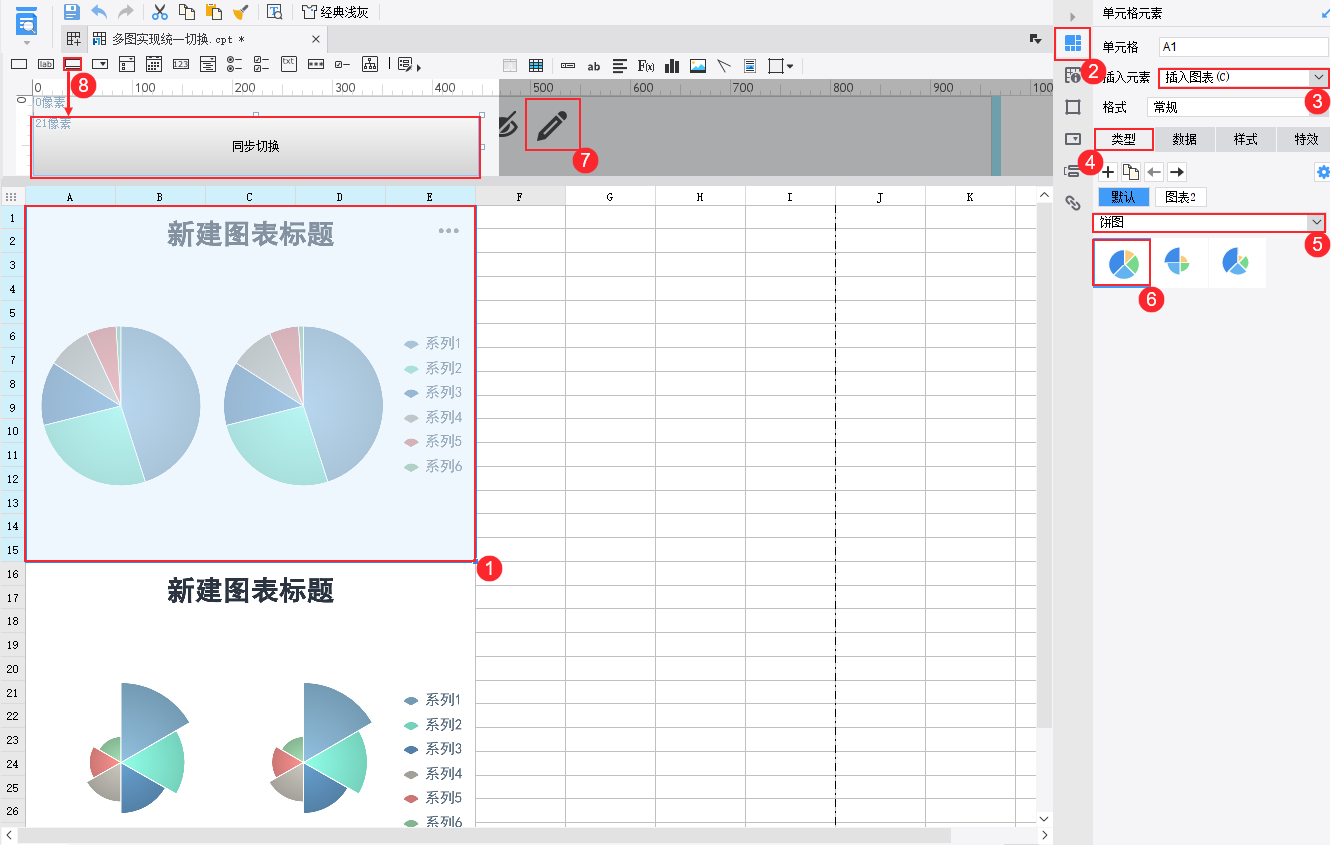The width and height of the screenshot is (1331, 845).
Task: Apply the 经典浅灰 theme button
Action: pos(335,12)
